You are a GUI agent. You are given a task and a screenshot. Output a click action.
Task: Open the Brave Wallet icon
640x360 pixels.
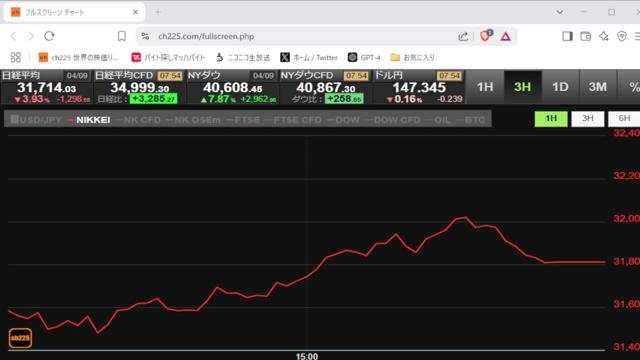pos(586,36)
